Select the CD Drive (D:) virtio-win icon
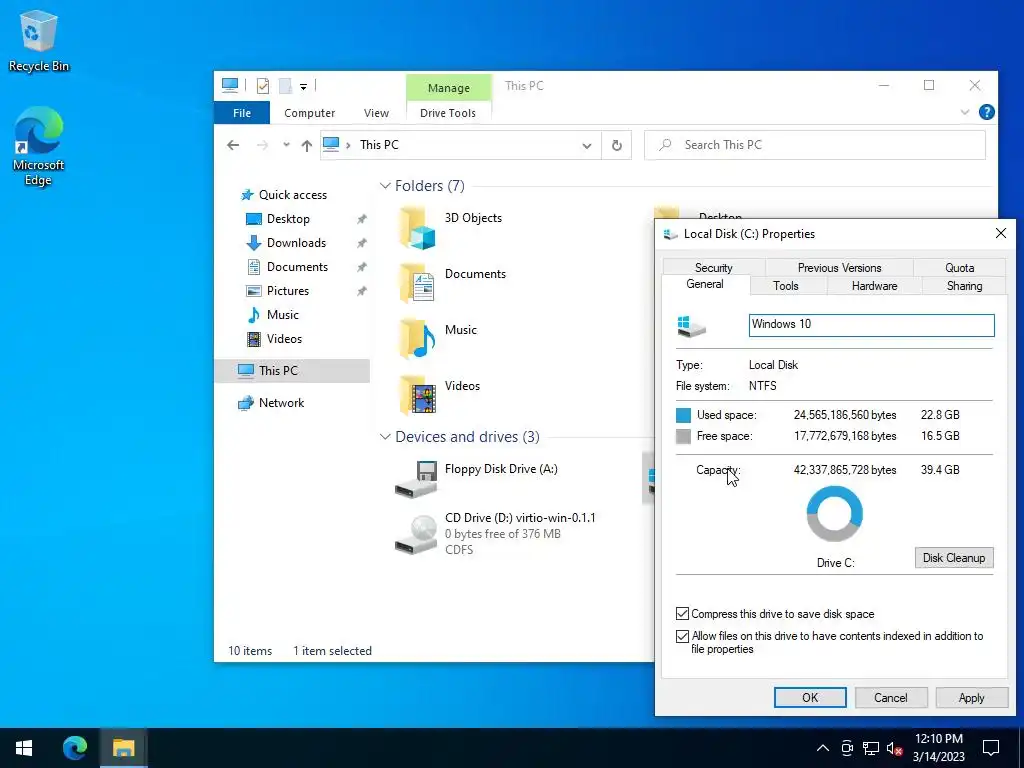This screenshot has height=768, width=1024. pyautogui.click(x=416, y=534)
